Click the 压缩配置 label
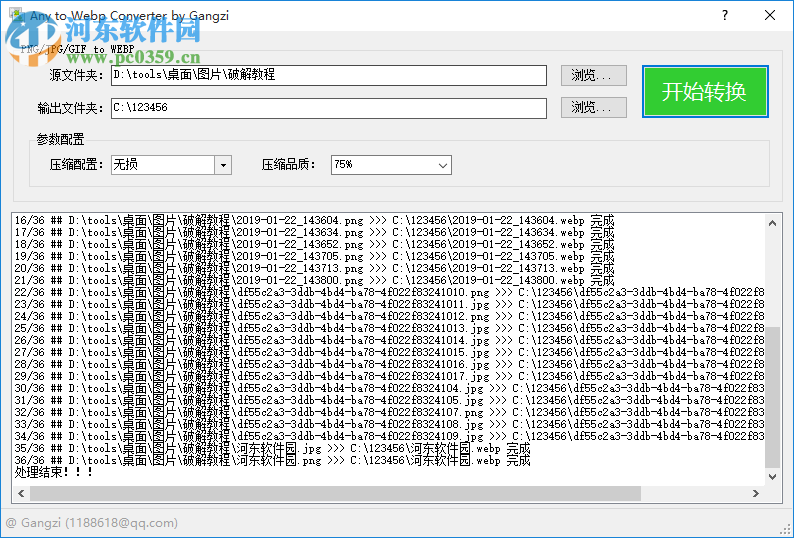Image resolution: width=794 pixels, height=538 pixels. click(76, 165)
